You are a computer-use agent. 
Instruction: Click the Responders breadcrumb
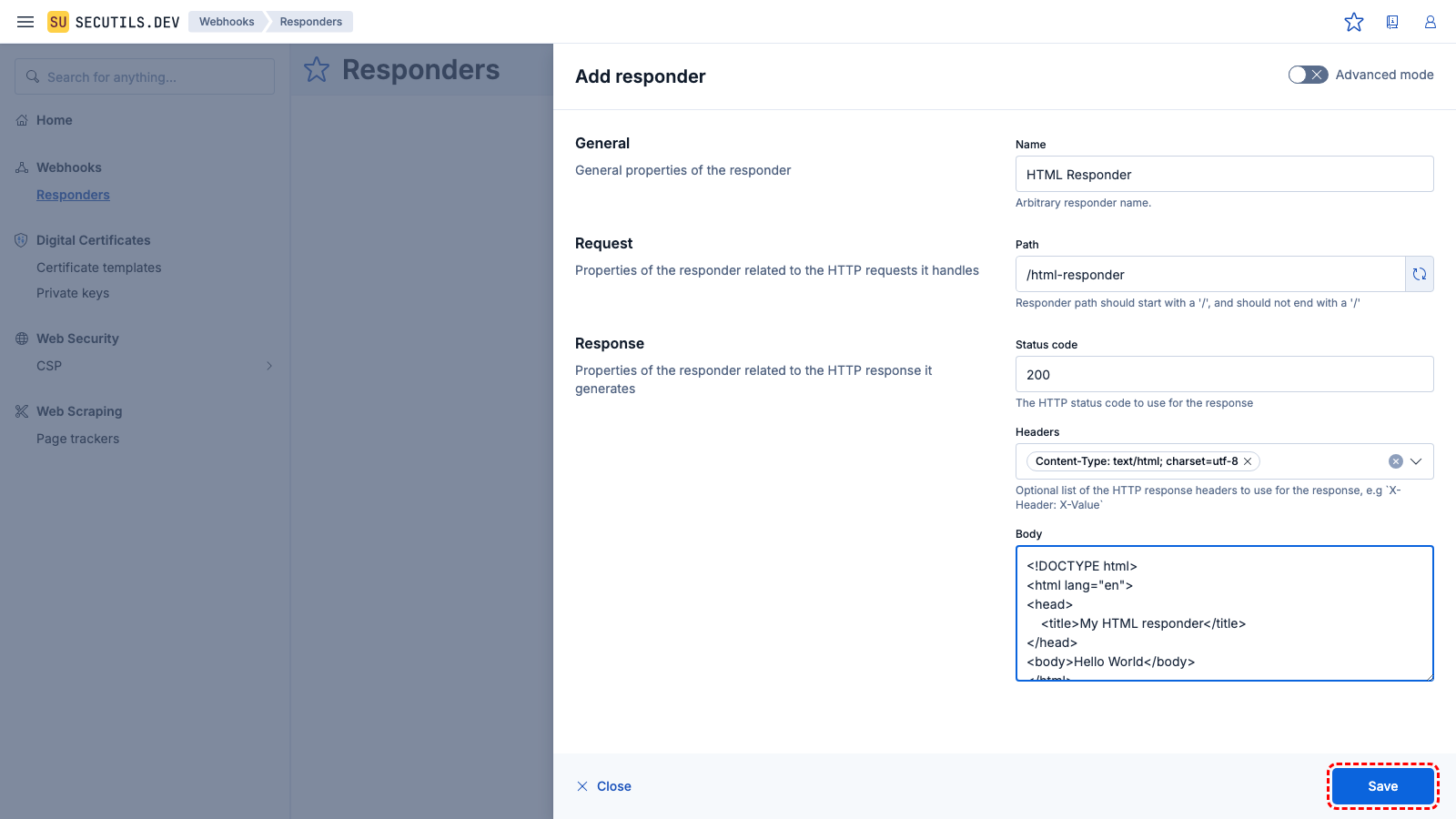point(310,22)
